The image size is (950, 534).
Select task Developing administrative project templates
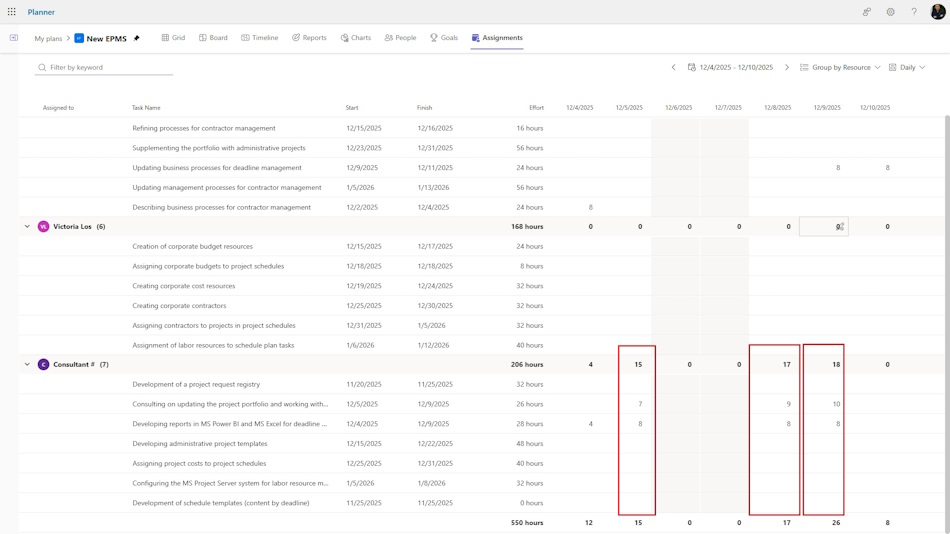(x=199, y=444)
